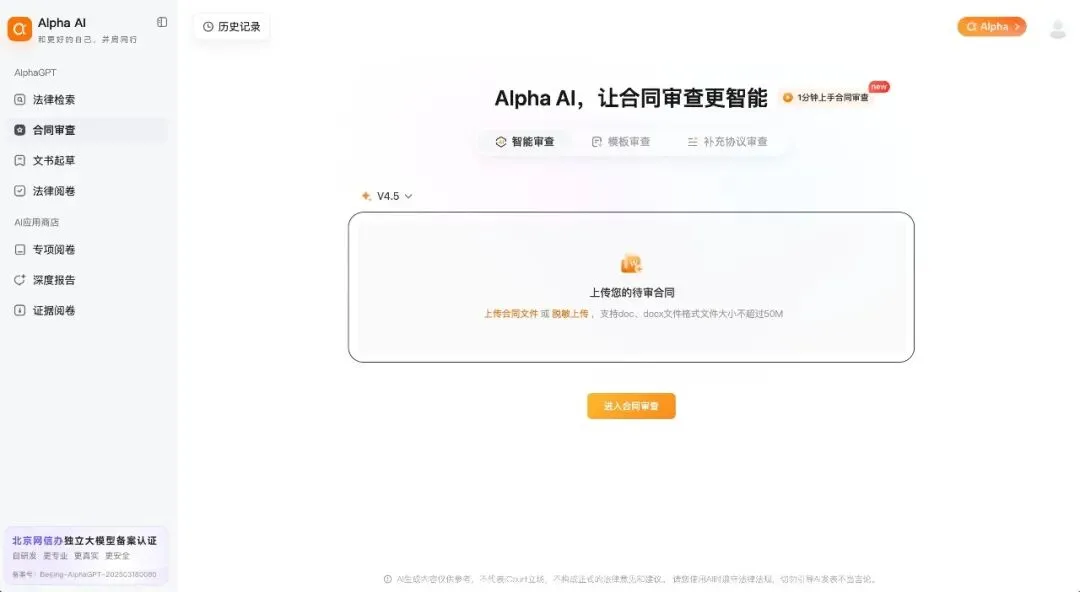This screenshot has width=1080, height=592.
Task: Open 文书起草 in sidebar
Action: coord(87,161)
